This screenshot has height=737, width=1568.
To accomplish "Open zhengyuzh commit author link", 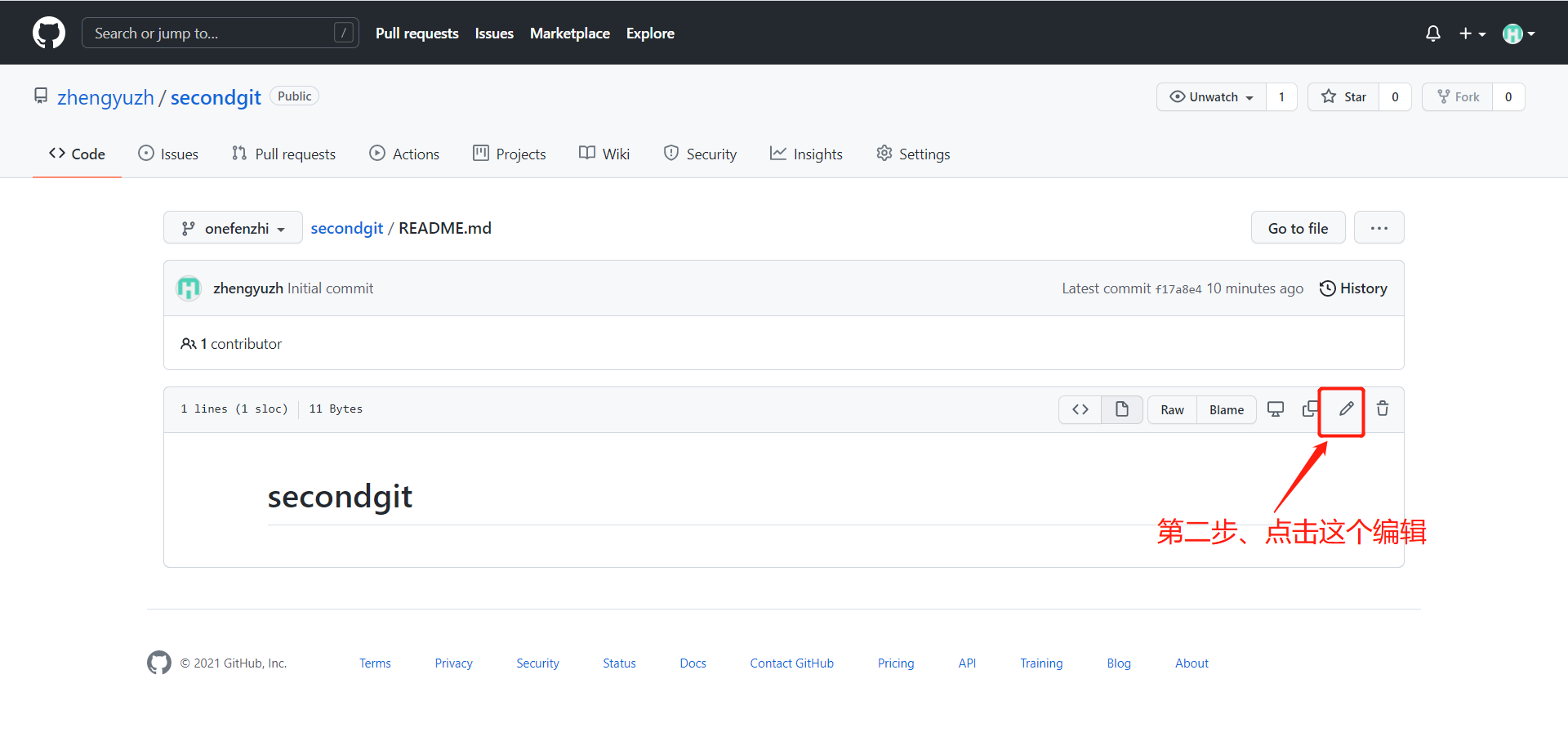I will [247, 288].
